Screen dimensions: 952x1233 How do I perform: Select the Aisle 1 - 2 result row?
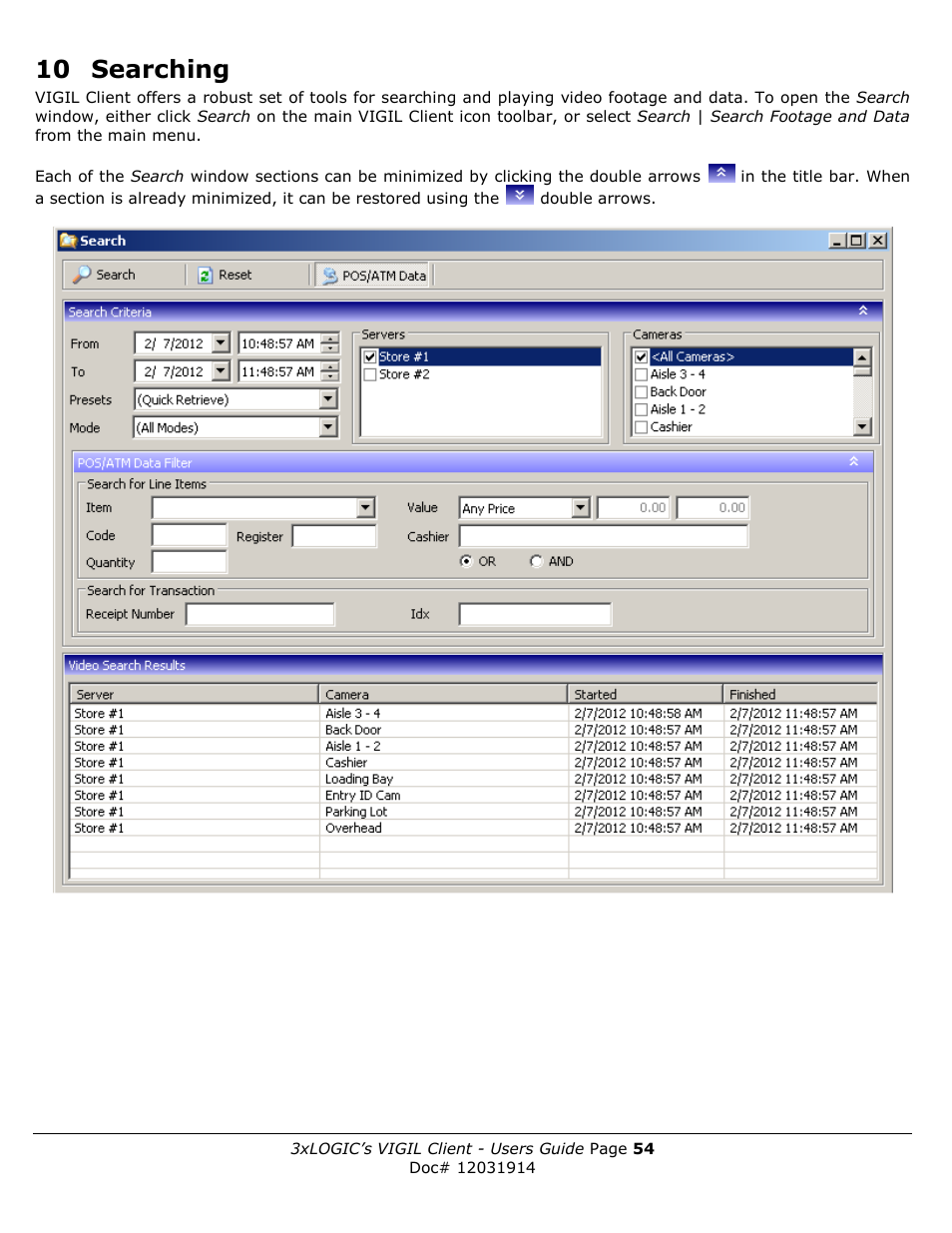[x=474, y=747]
